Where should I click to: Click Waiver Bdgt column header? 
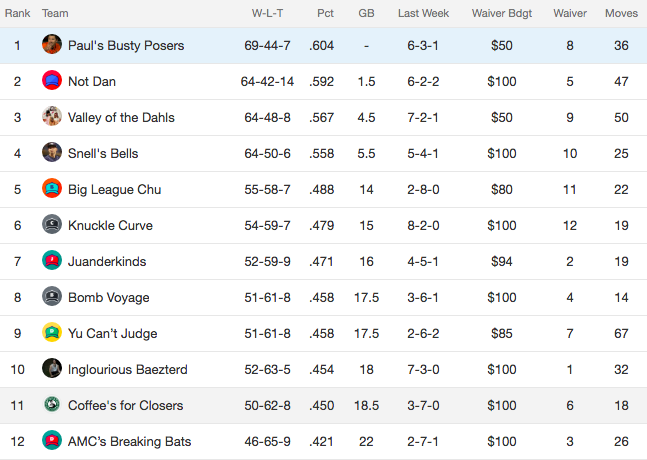click(502, 14)
